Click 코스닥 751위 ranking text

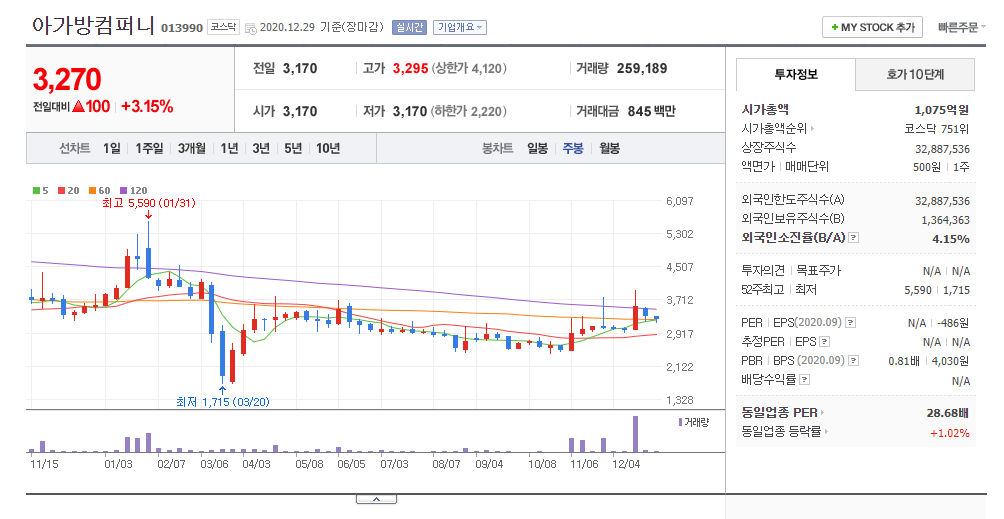click(x=937, y=129)
